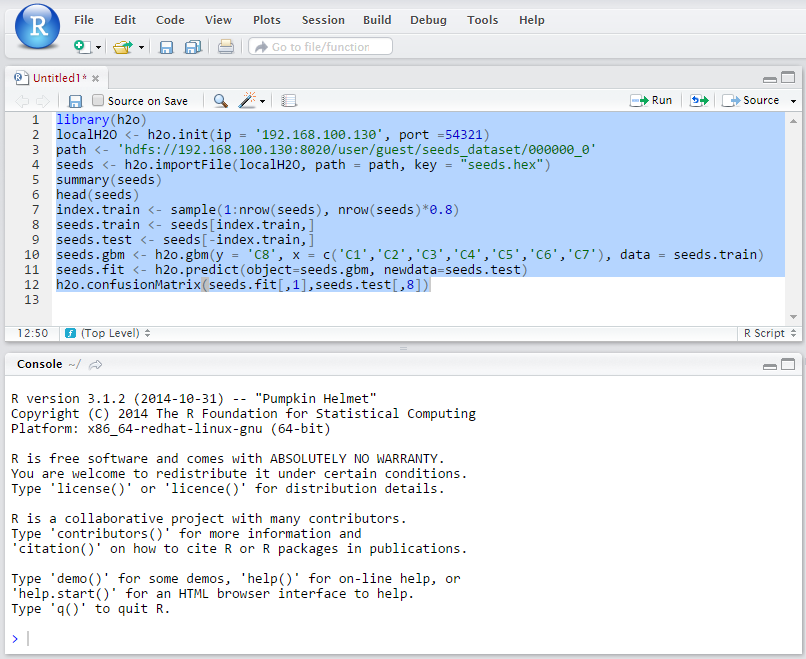Screen dimensions: 806x659
Task: Re-run the previous code region
Action: point(699,100)
